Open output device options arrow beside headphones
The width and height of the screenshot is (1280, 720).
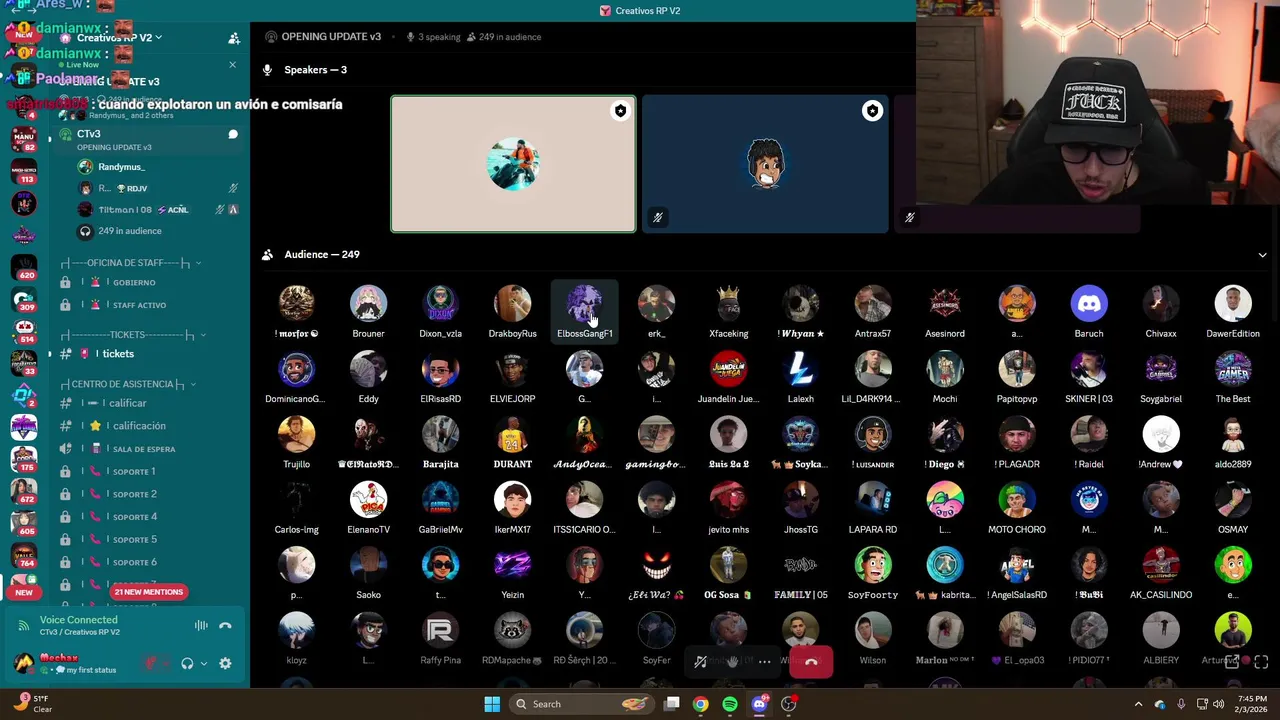[x=204, y=663]
